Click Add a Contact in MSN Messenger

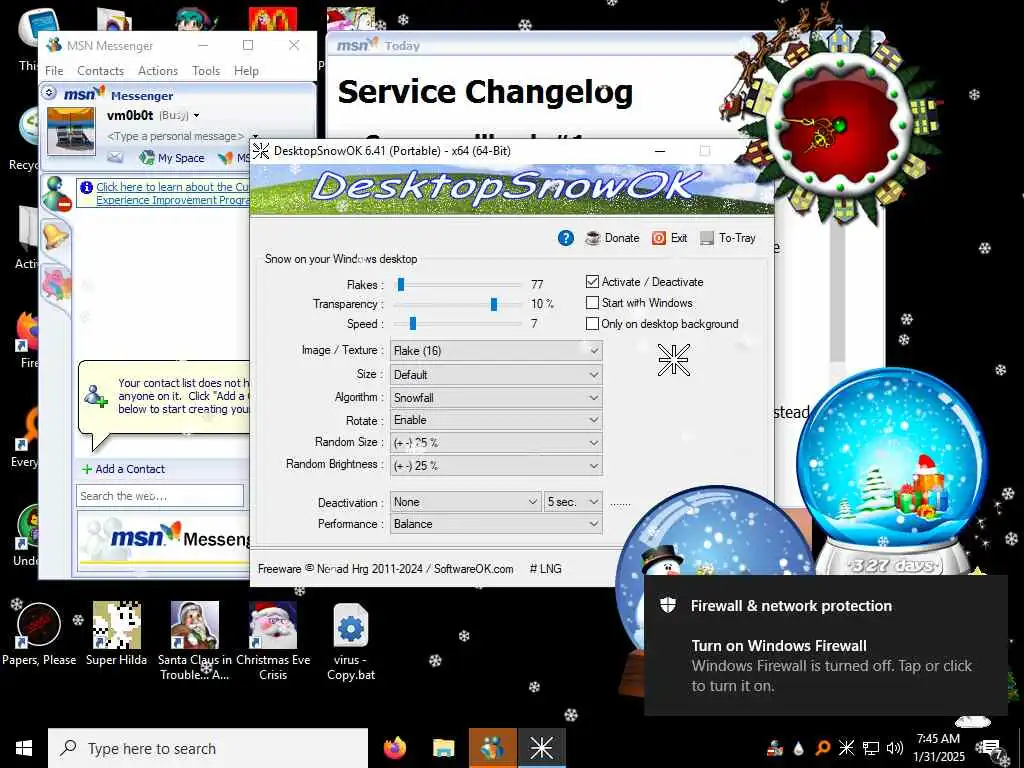click(123, 469)
